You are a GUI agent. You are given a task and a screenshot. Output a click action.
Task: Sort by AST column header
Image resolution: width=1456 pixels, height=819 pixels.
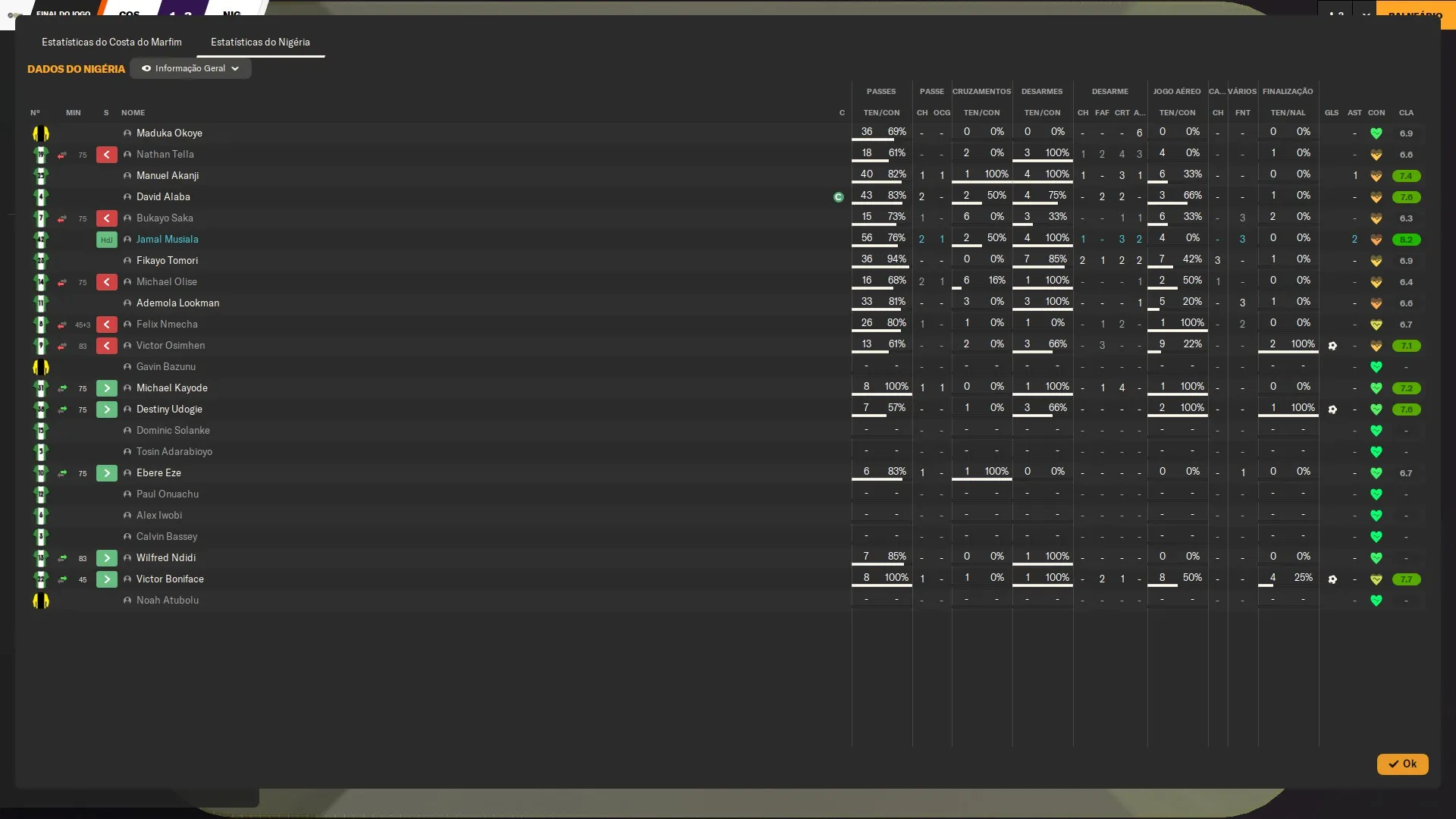[x=1354, y=112]
